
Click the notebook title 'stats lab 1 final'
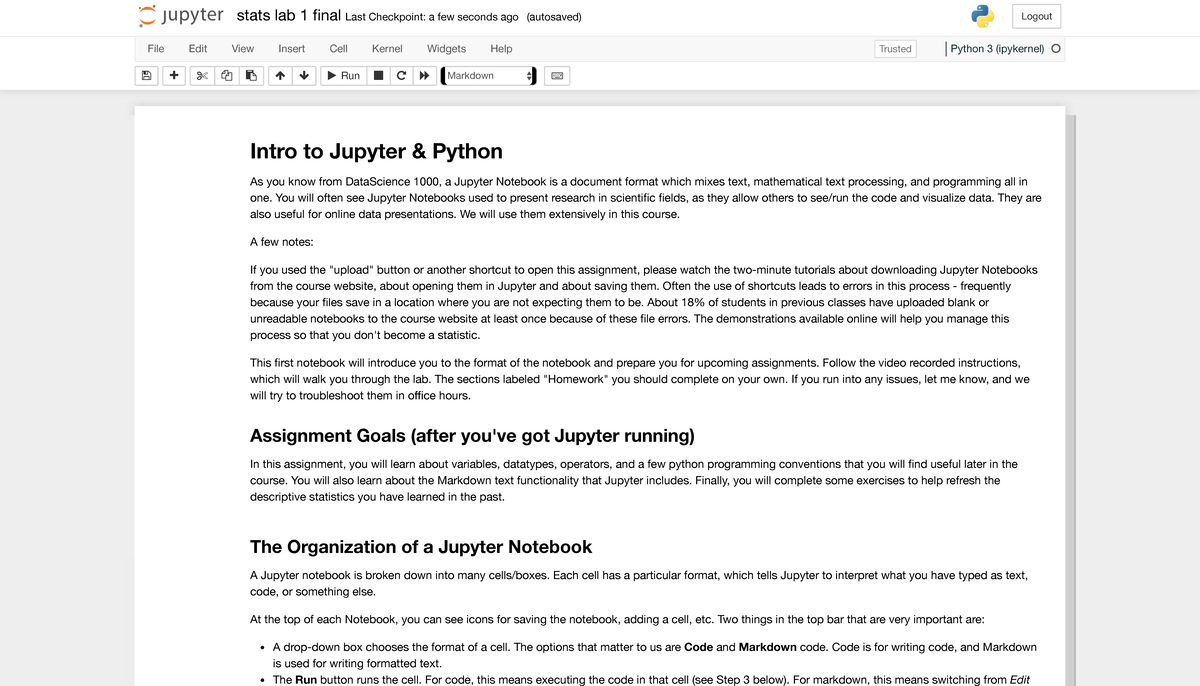pyautogui.click(x=288, y=16)
